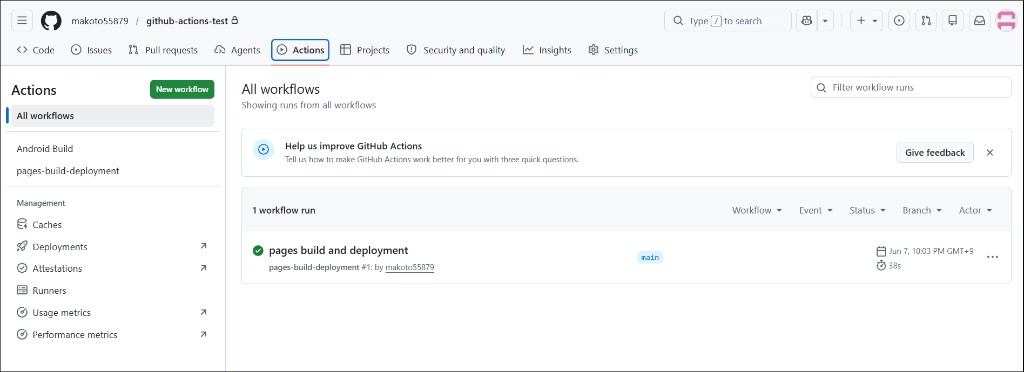This screenshot has height=372, width=1024.
Task: Go to GitHub homepage via Octocat logo
Action: (x=51, y=21)
